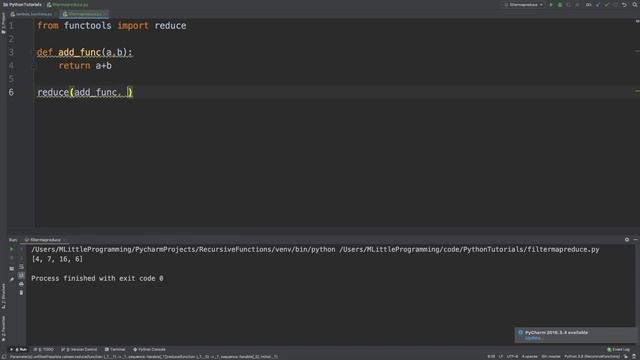640x360 pixels.
Task: Click 'Process finished with exit code 0' text
Action: tap(97, 278)
